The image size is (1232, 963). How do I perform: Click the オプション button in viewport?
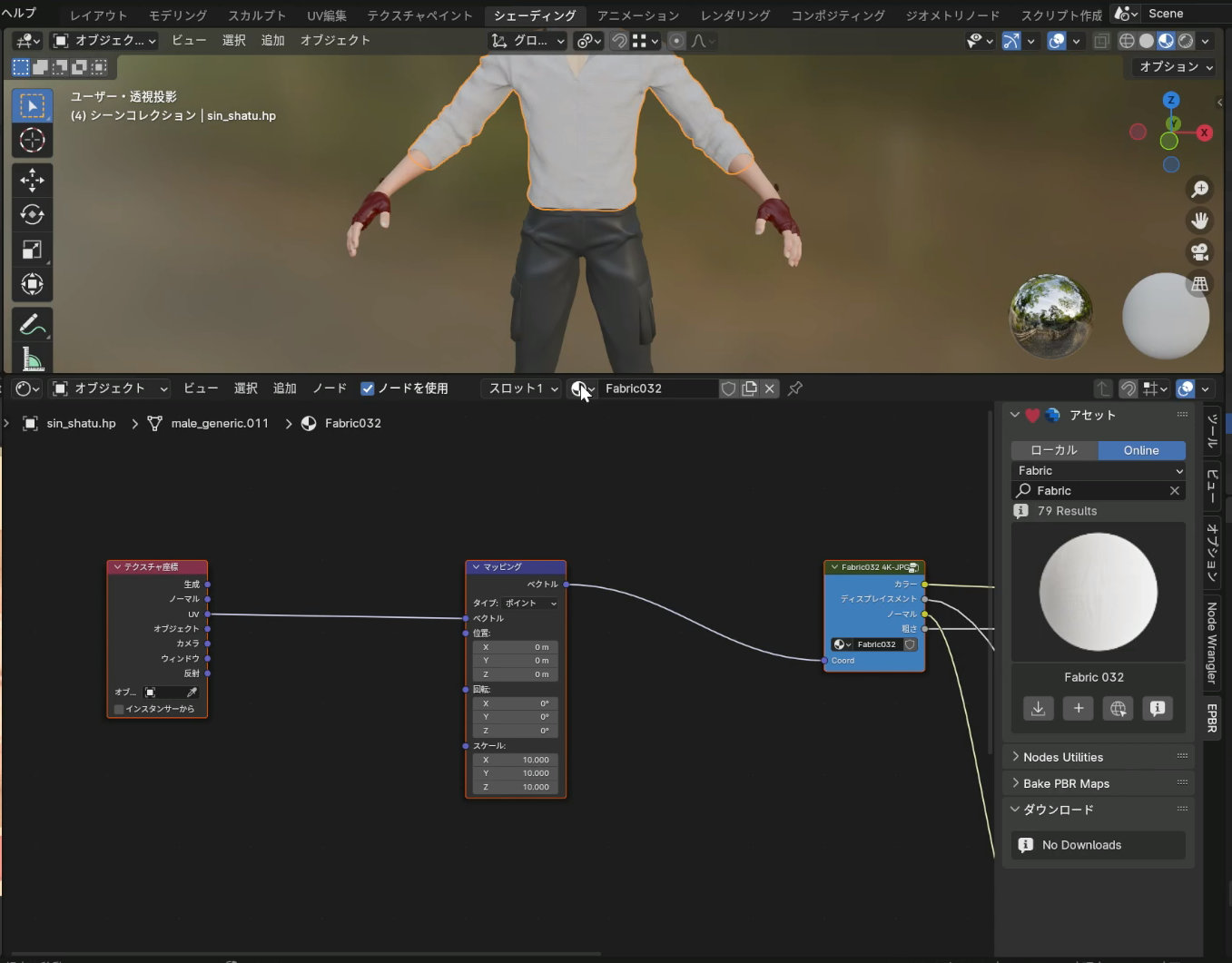point(1175,67)
